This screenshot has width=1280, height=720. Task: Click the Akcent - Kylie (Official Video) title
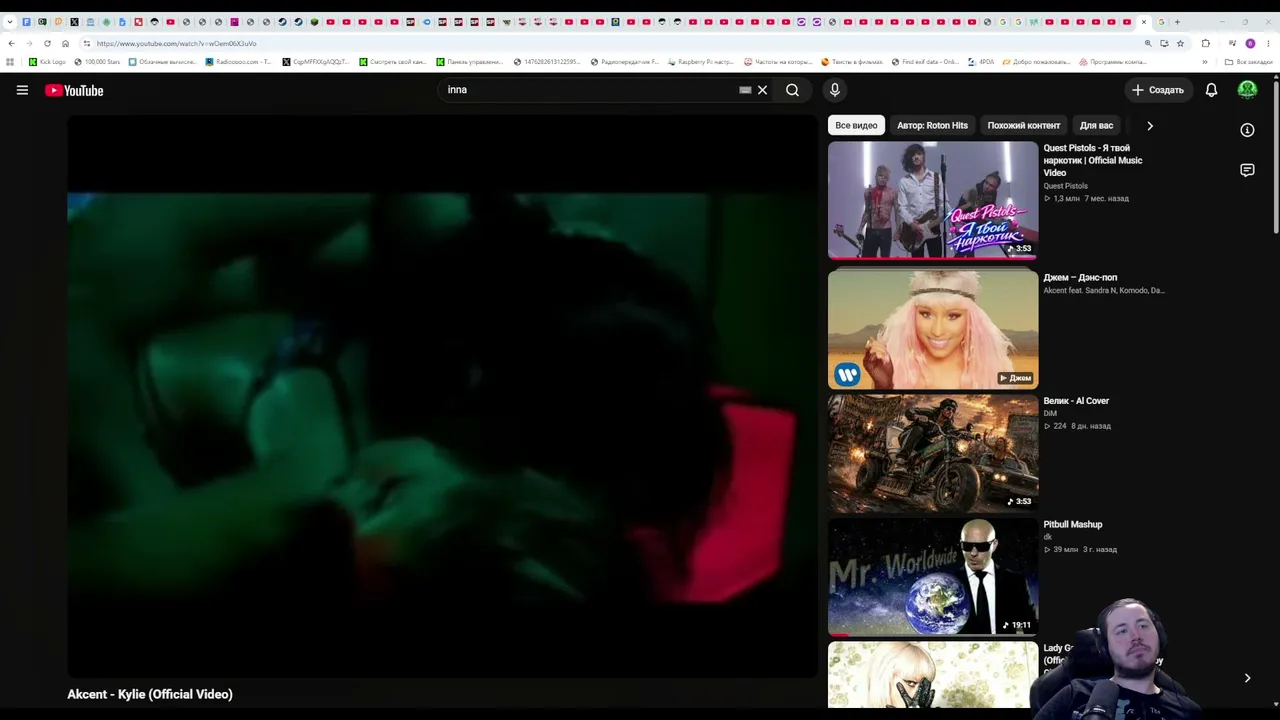tap(150, 694)
